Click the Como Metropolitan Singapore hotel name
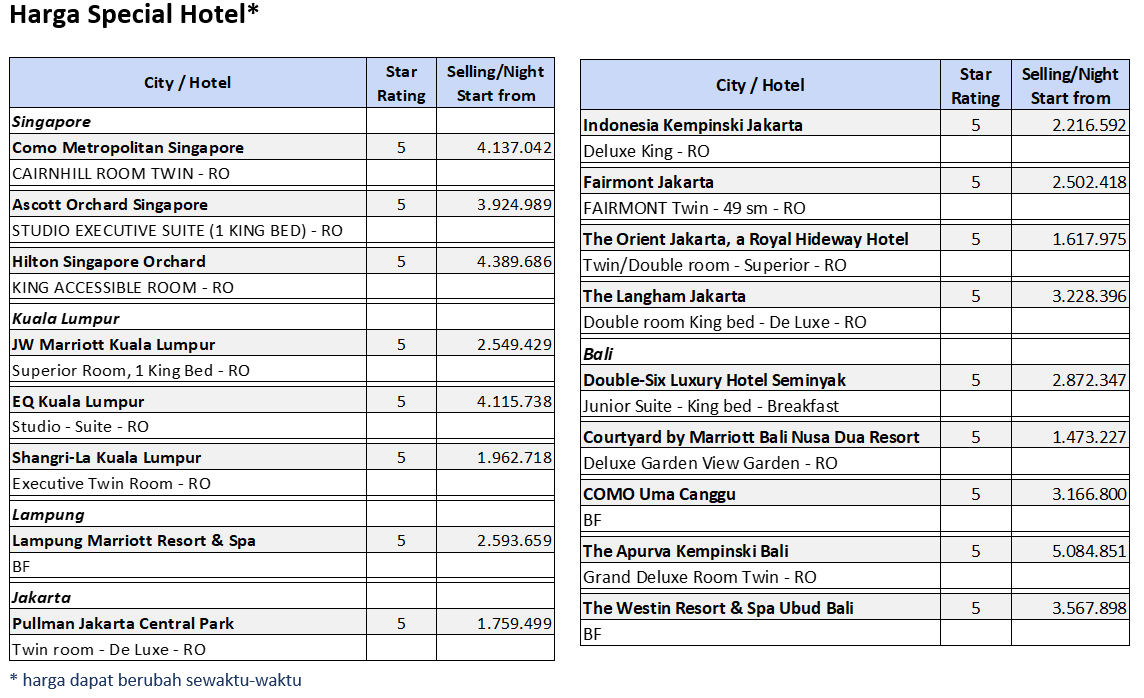The image size is (1144, 698). (128, 147)
